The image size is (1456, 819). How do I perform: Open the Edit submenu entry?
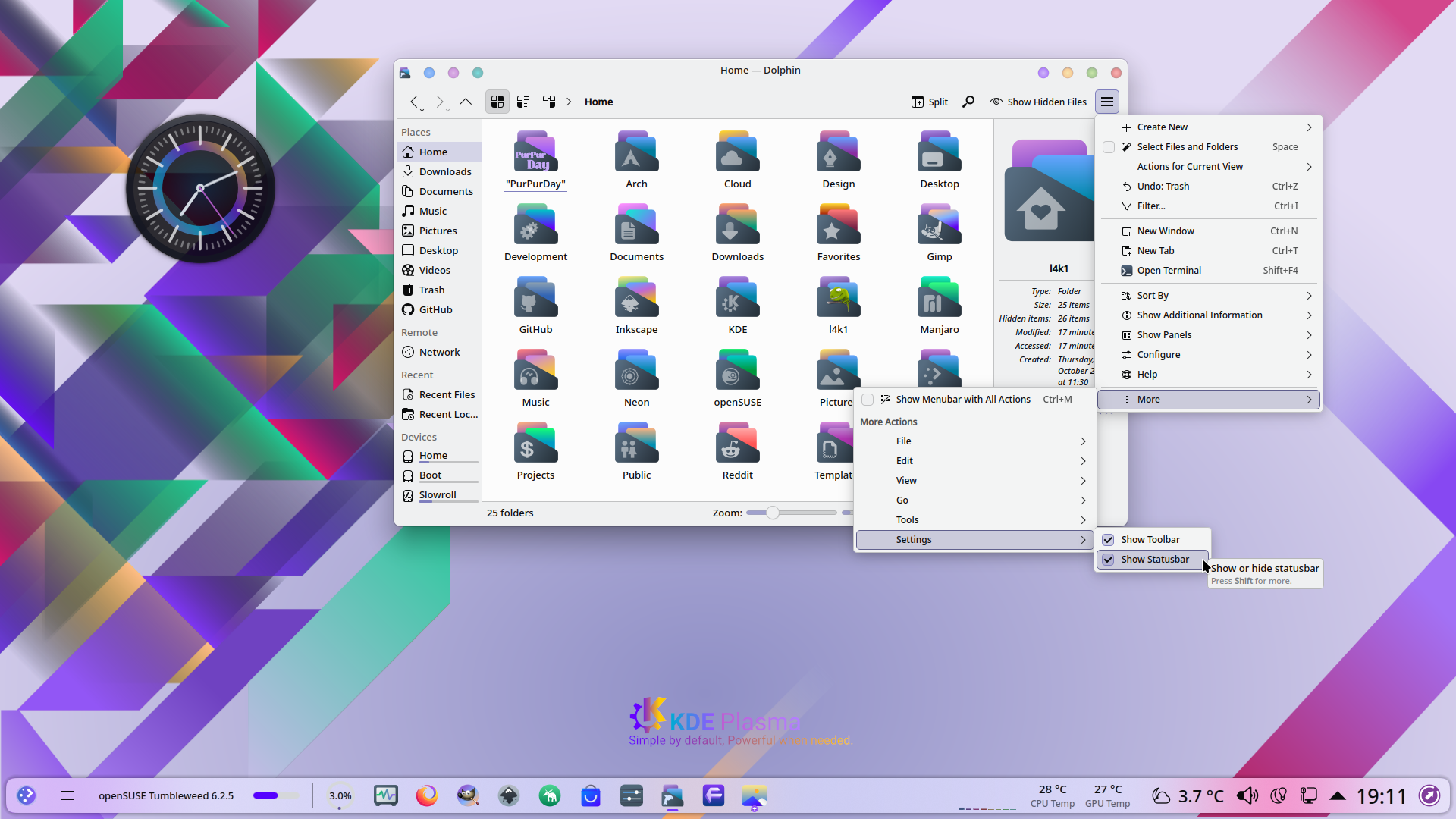coord(974,461)
